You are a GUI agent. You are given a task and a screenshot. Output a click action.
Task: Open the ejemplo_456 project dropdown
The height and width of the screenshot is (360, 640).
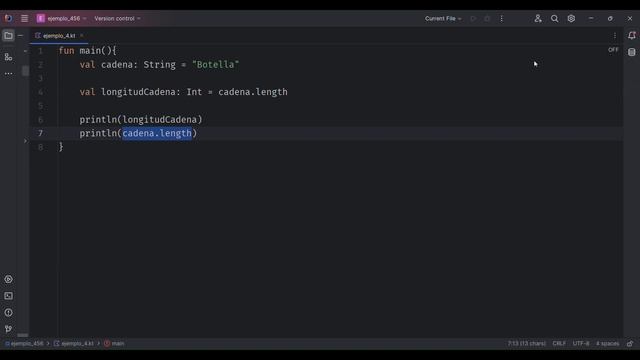(62, 18)
